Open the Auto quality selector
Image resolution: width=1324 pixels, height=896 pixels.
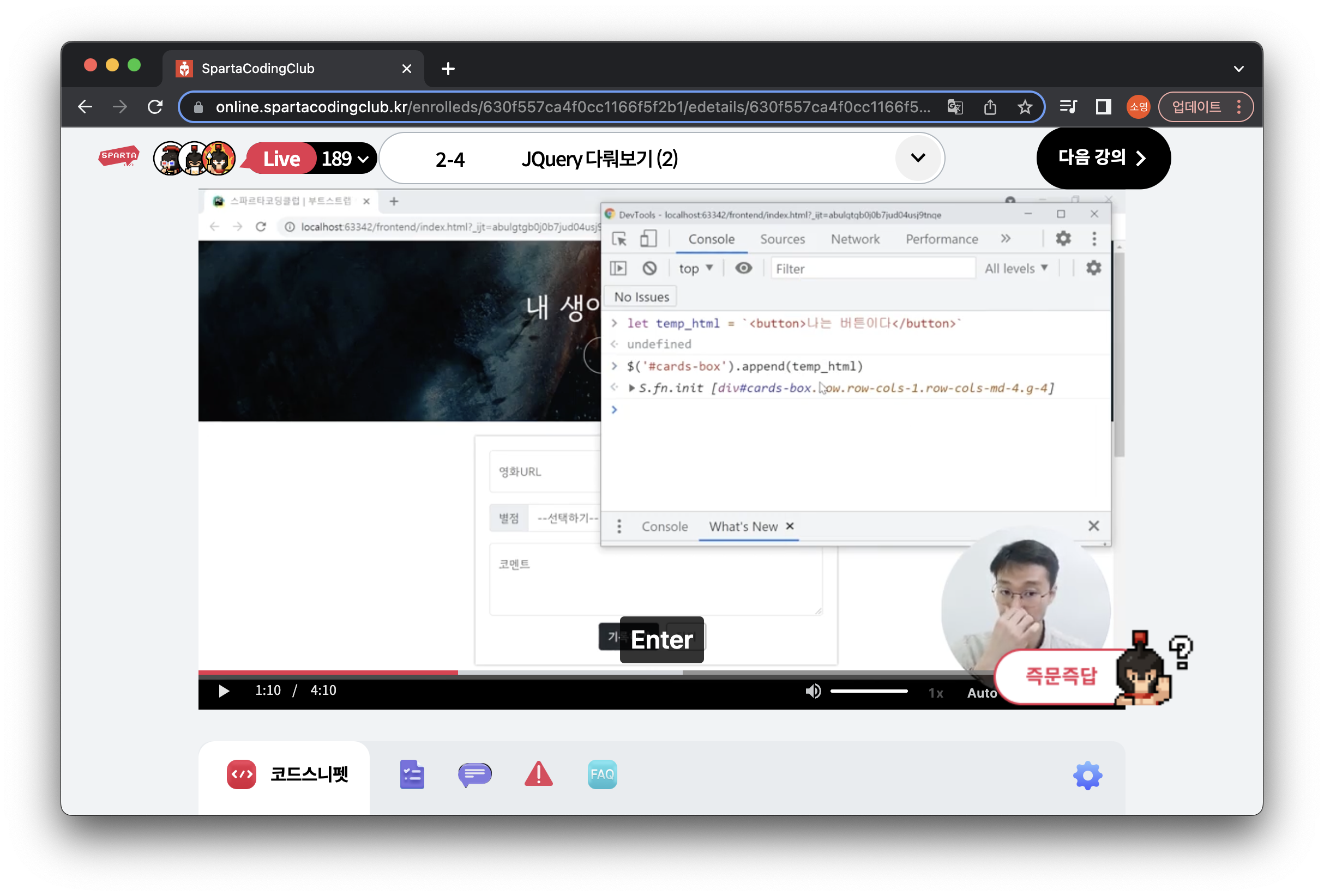[982, 693]
